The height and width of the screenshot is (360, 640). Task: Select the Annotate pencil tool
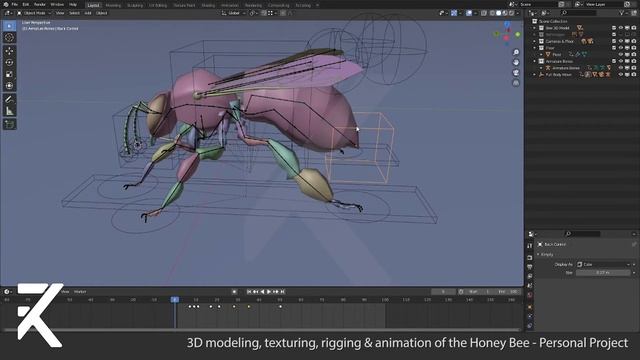(x=9, y=99)
